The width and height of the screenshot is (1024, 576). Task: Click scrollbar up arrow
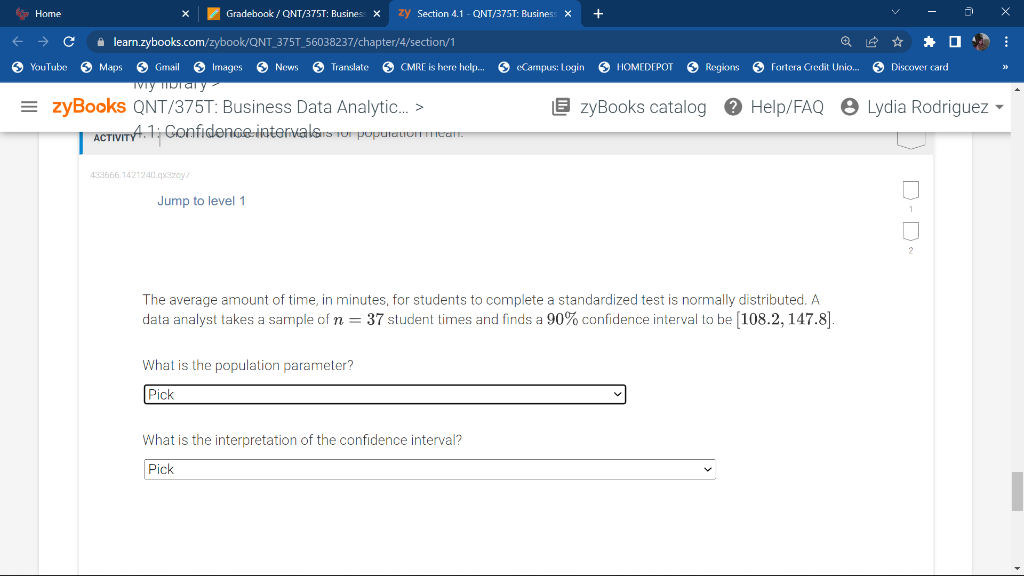click(x=1017, y=89)
